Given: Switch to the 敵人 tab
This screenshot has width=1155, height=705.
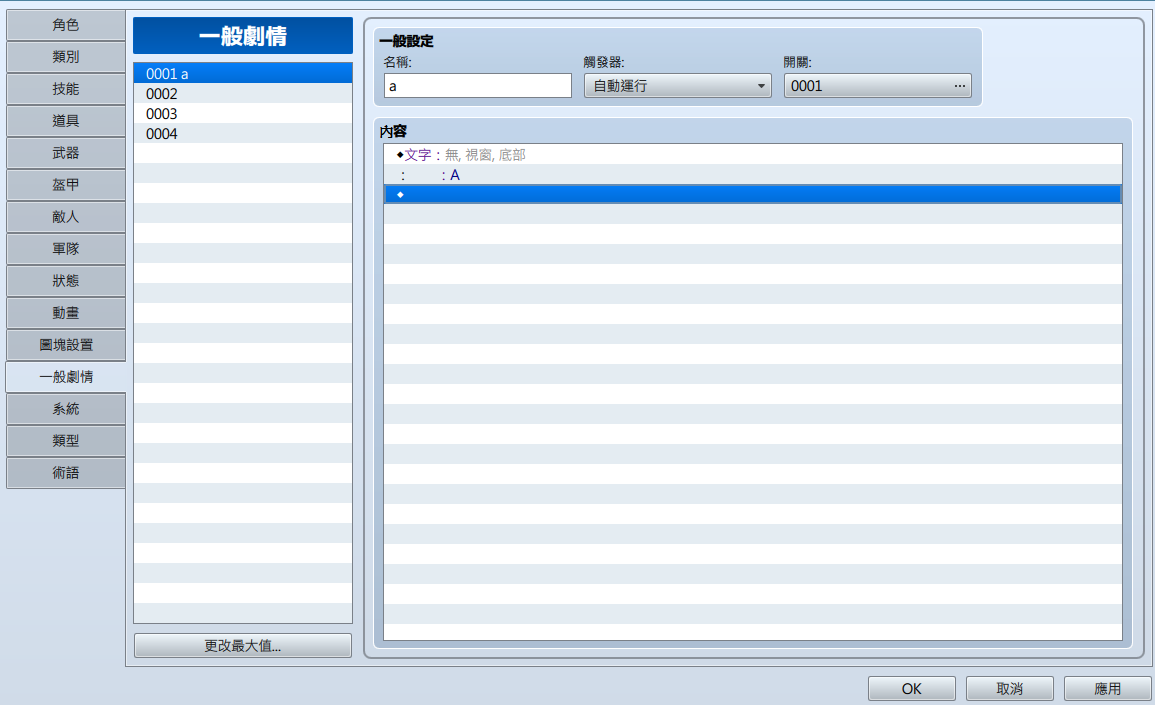Looking at the screenshot, I should point(66,217).
